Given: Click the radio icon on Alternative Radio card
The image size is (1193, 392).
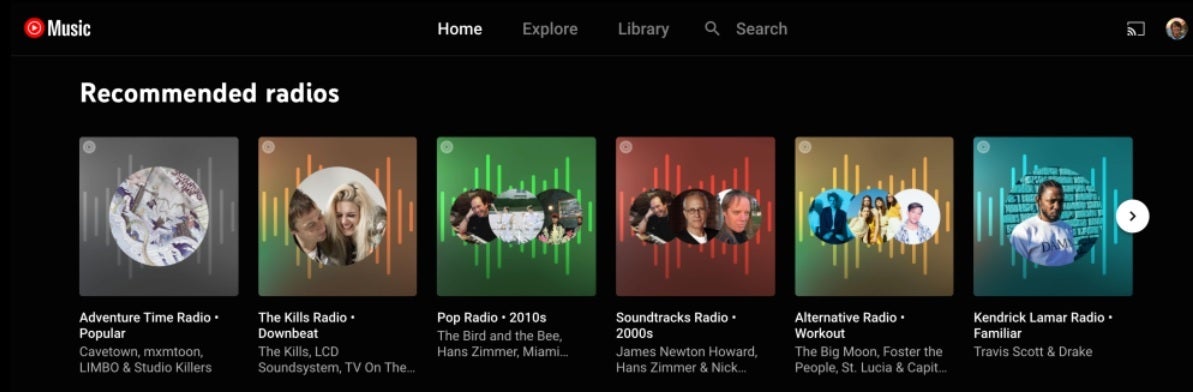Looking at the screenshot, I should click(804, 147).
